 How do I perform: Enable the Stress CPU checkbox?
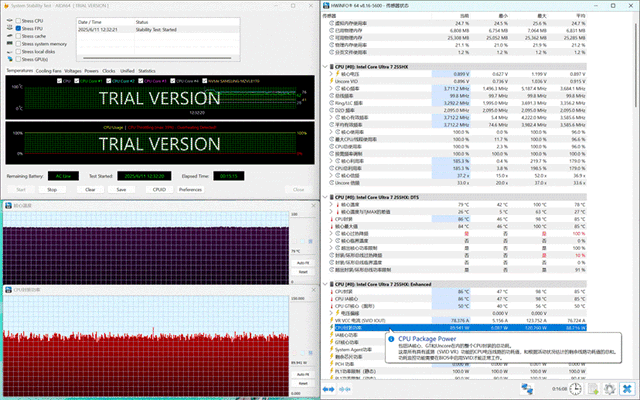[x=18, y=20]
